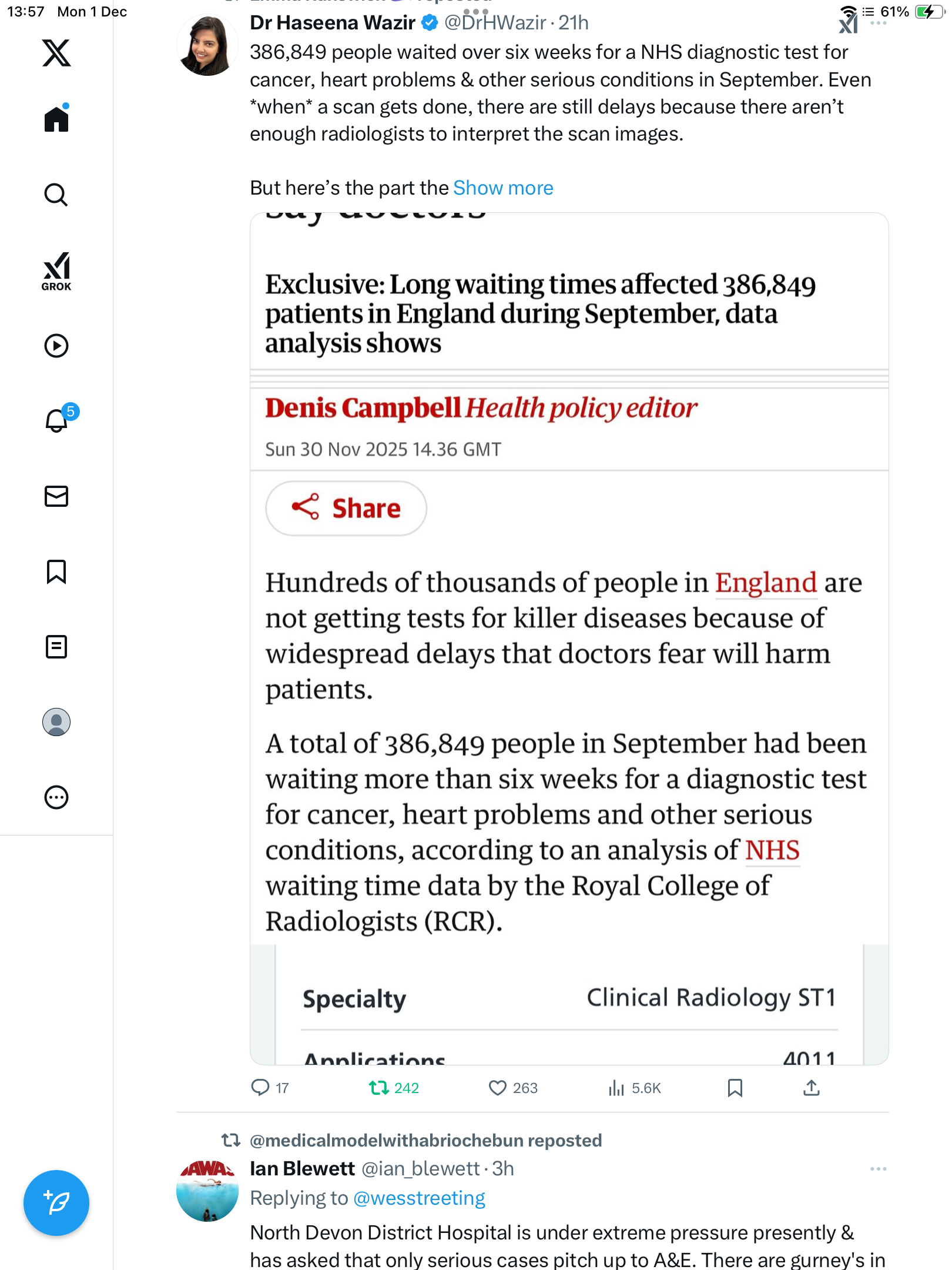Open more options menu in sidebar
The height and width of the screenshot is (1270, 952).
tap(56, 797)
